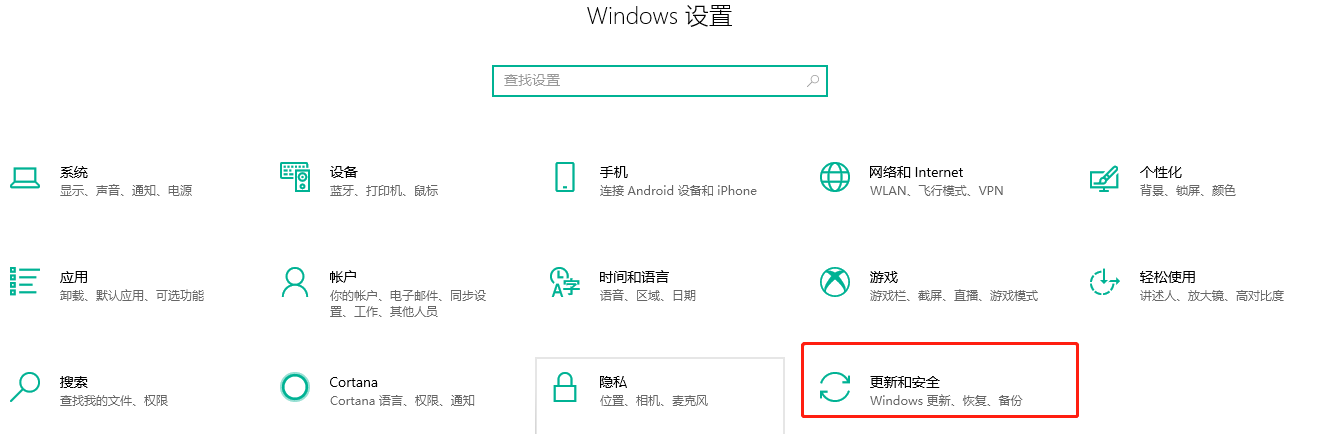Click the search box magnifier button
The width and height of the screenshot is (1318, 434).
[812, 81]
